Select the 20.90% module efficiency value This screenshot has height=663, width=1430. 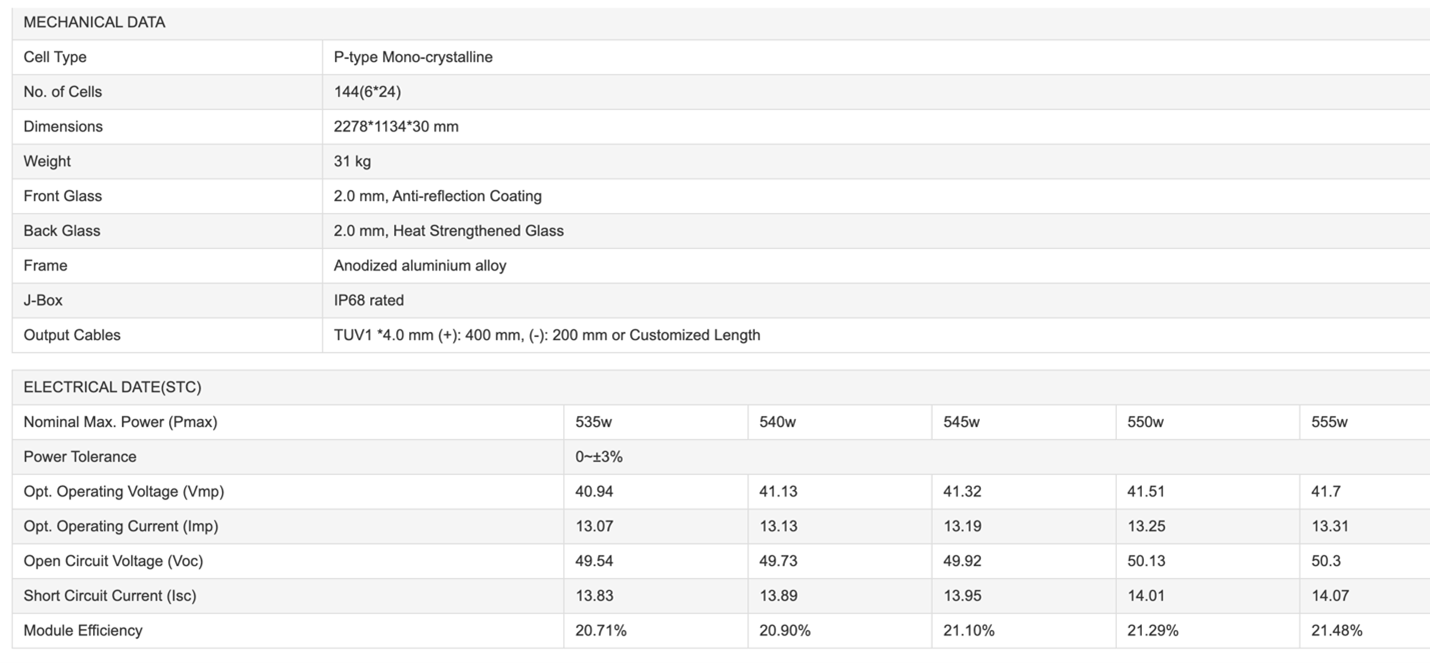click(785, 631)
